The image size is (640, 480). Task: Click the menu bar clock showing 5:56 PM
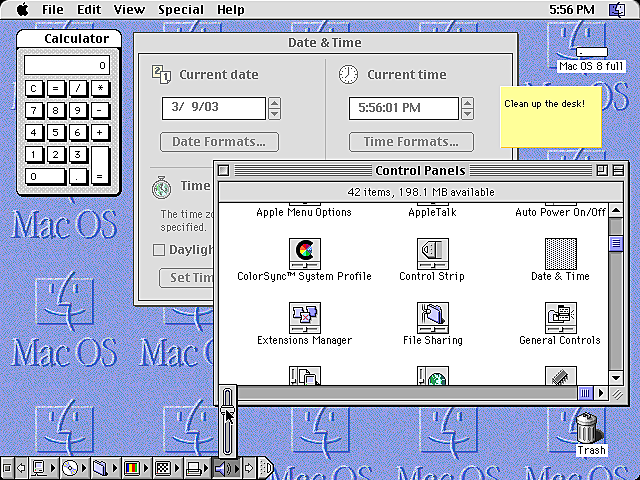[x=571, y=9]
